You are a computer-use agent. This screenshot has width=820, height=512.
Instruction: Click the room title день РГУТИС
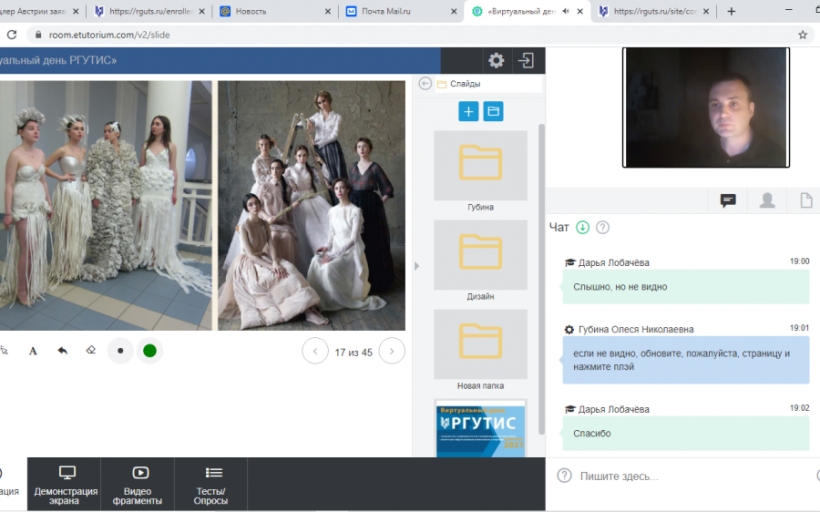(x=58, y=60)
